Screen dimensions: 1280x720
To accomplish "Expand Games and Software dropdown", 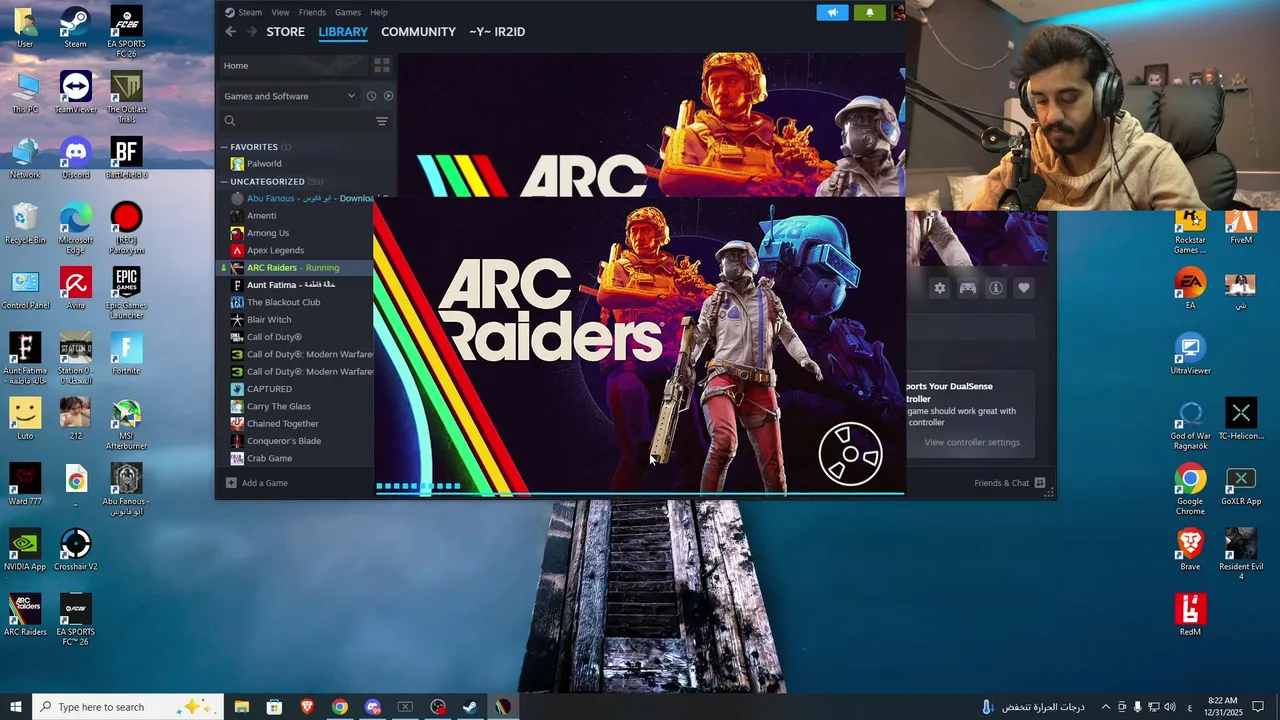I will click(x=290, y=96).
